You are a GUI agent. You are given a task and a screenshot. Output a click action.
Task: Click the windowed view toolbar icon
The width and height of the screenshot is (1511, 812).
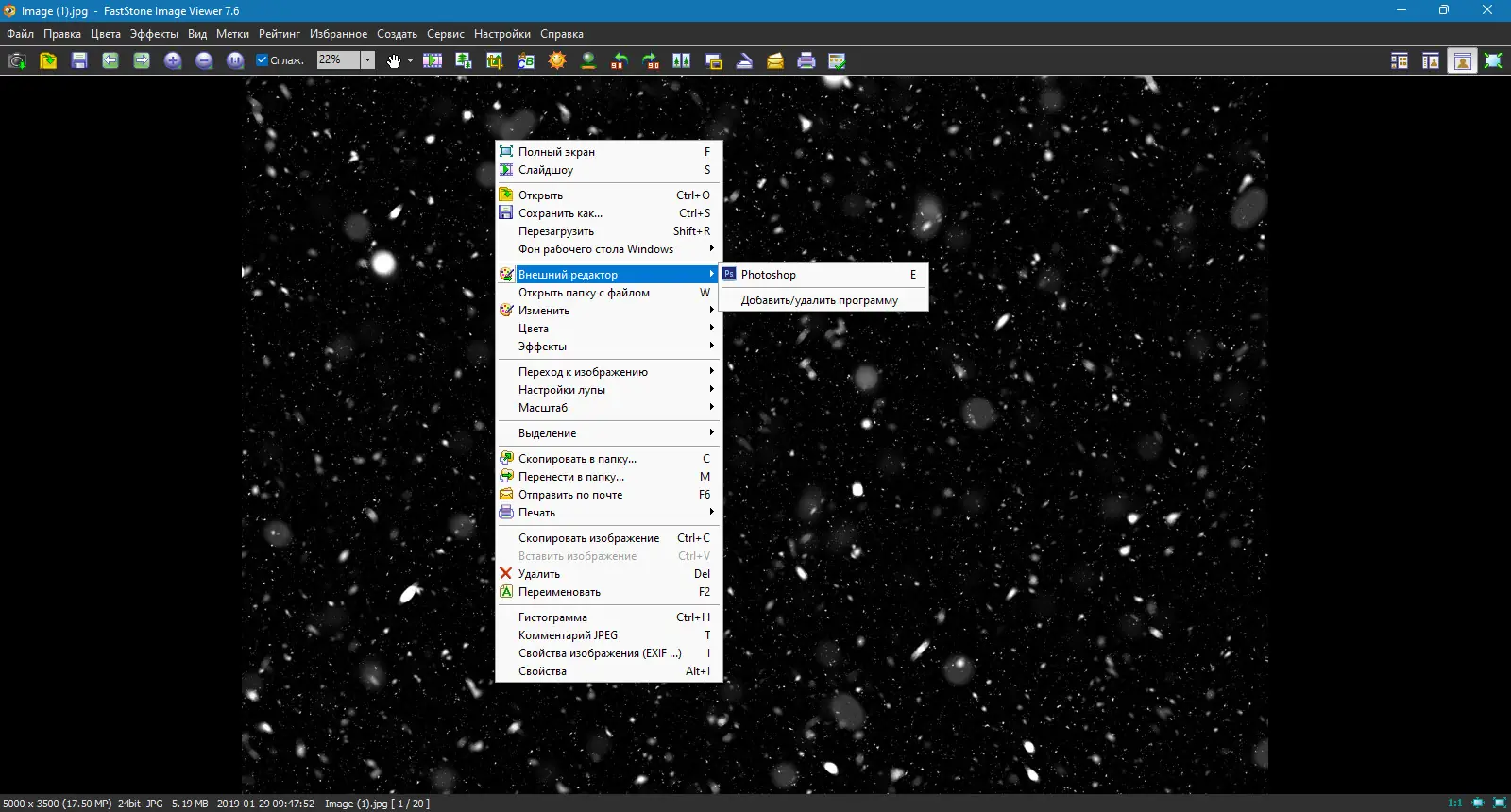tap(713, 60)
